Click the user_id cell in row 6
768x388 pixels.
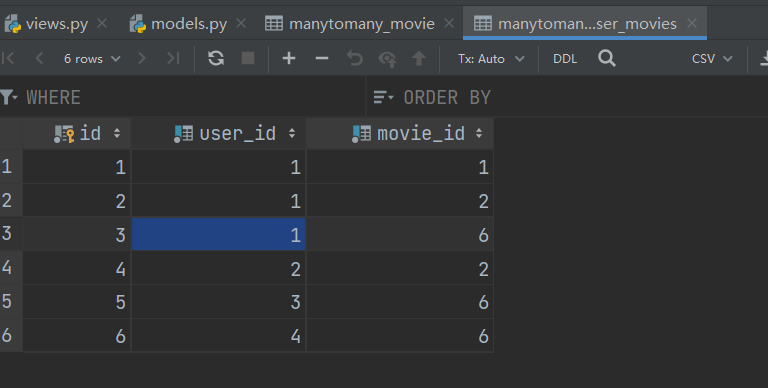point(218,336)
